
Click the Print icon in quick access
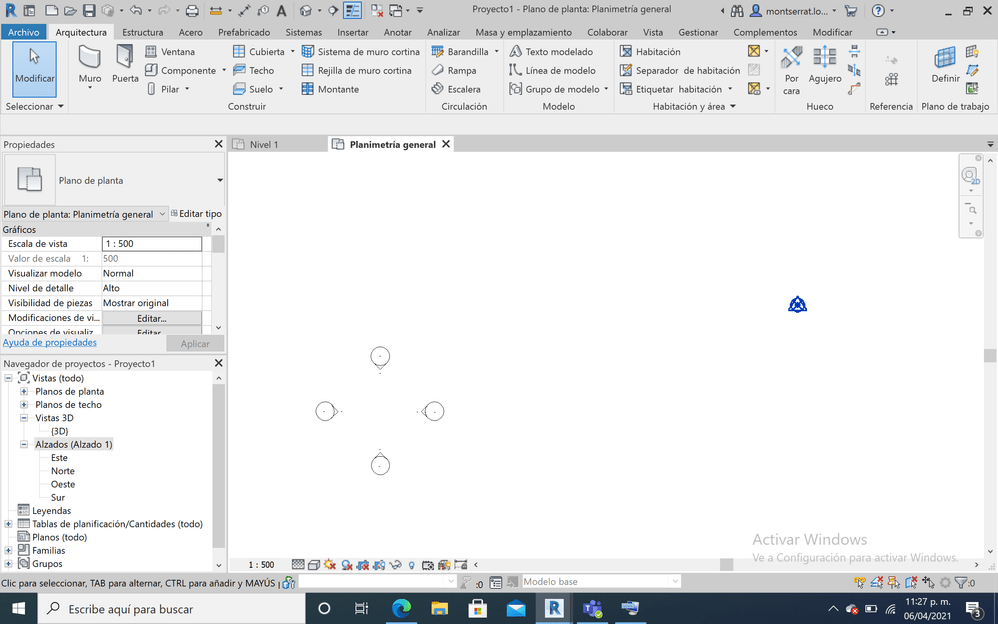tap(192, 11)
